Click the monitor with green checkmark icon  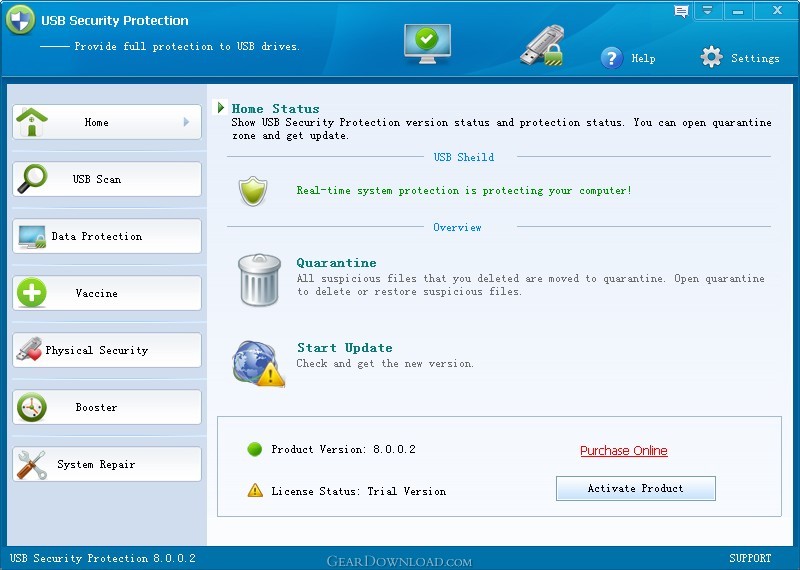pyautogui.click(x=427, y=43)
